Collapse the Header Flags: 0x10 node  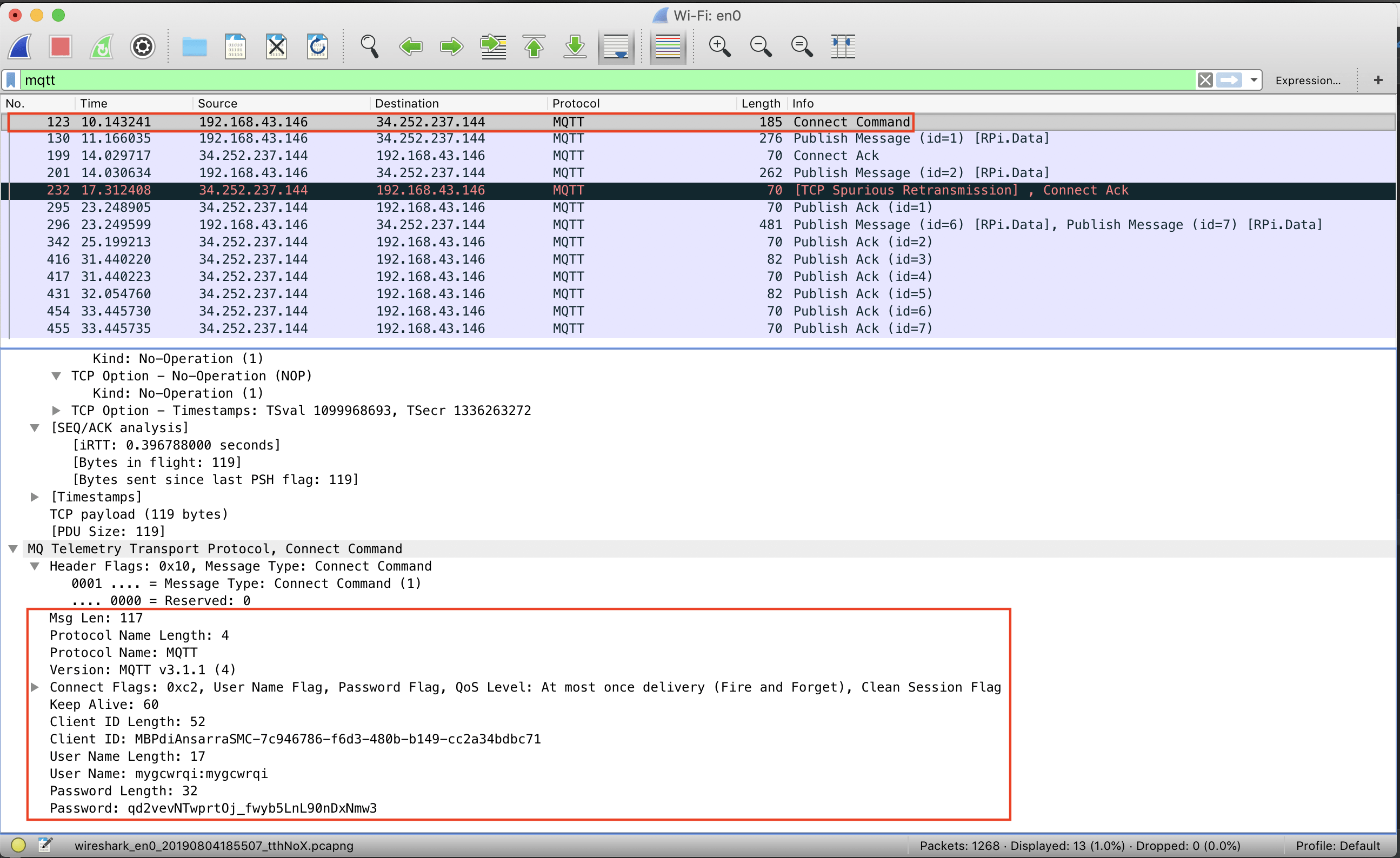coord(35,566)
